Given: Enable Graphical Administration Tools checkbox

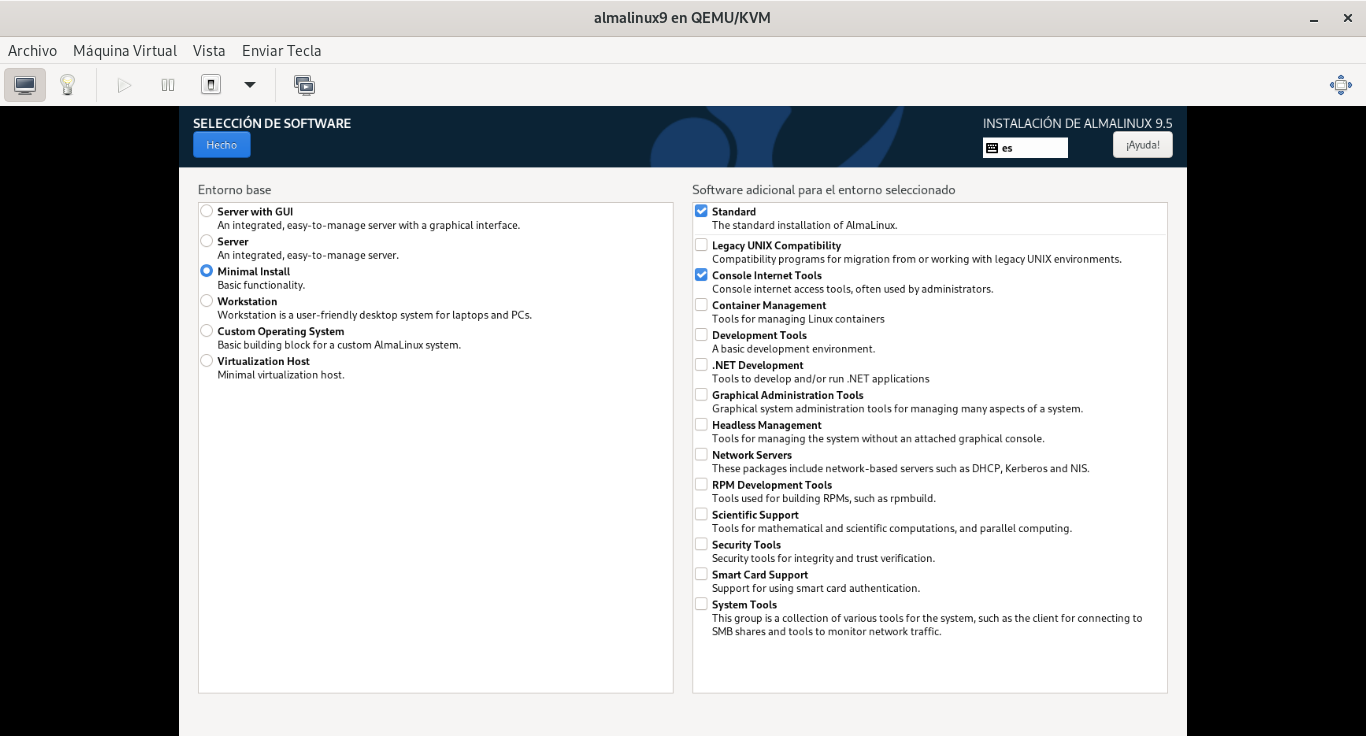Looking at the screenshot, I should pyautogui.click(x=701, y=395).
